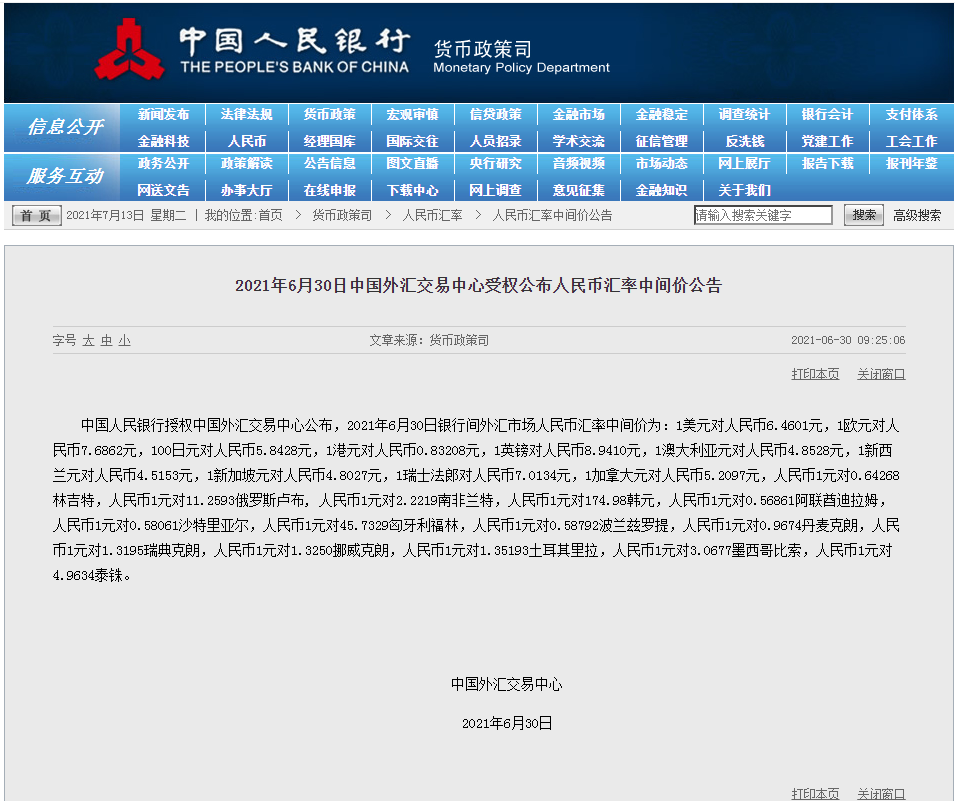Open the 网送文告 navigation item
Image resolution: width=955 pixels, height=801 pixels.
coord(163,191)
